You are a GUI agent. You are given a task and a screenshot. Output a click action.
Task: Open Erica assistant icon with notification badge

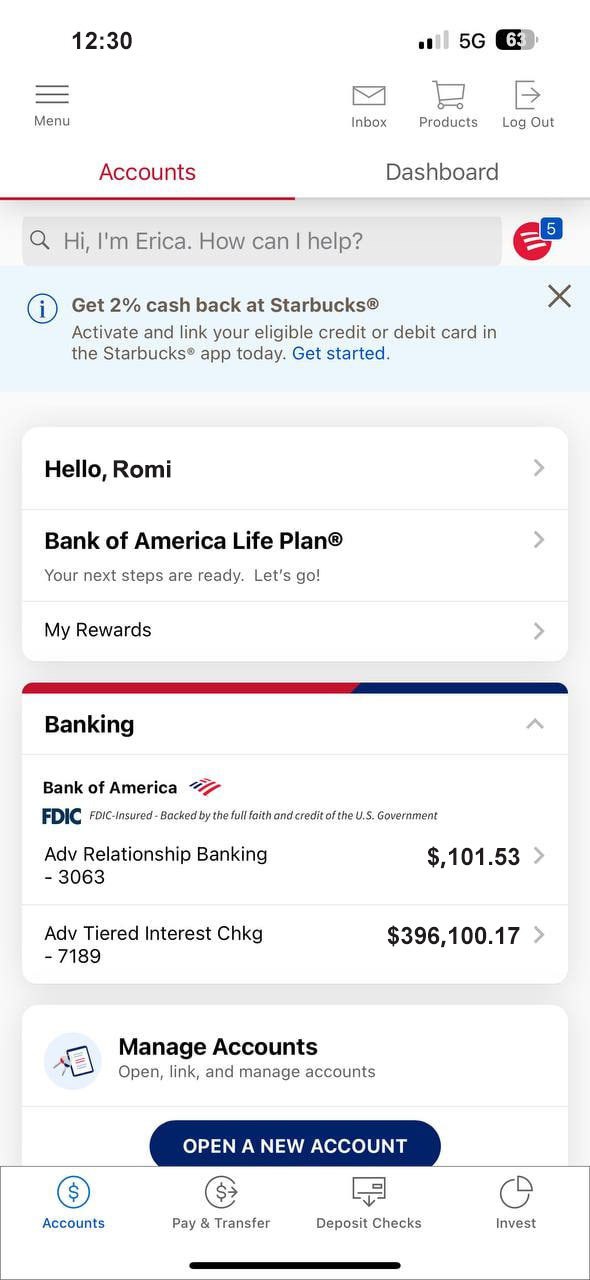[x=536, y=240]
